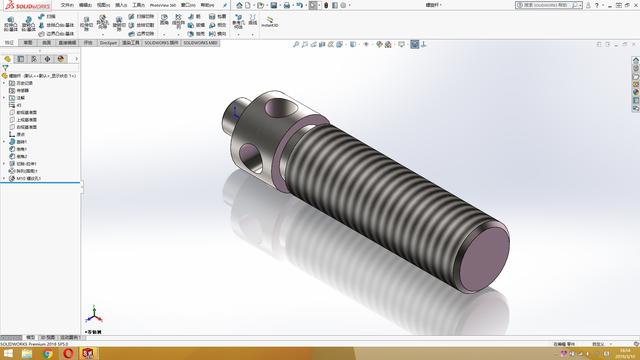Expand the History folder in feature tree
The image size is (640, 360).
coord(4,83)
